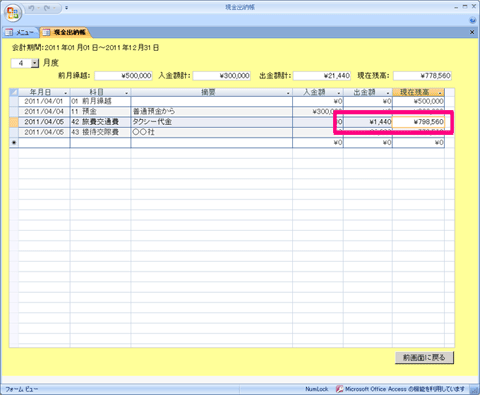Switch to the メニュー tab

[21, 32]
